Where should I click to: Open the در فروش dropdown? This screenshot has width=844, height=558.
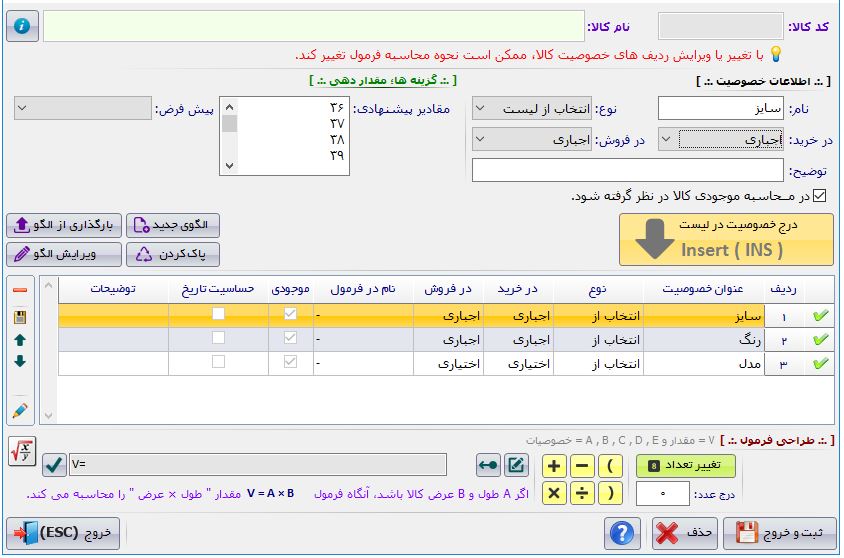point(532,139)
